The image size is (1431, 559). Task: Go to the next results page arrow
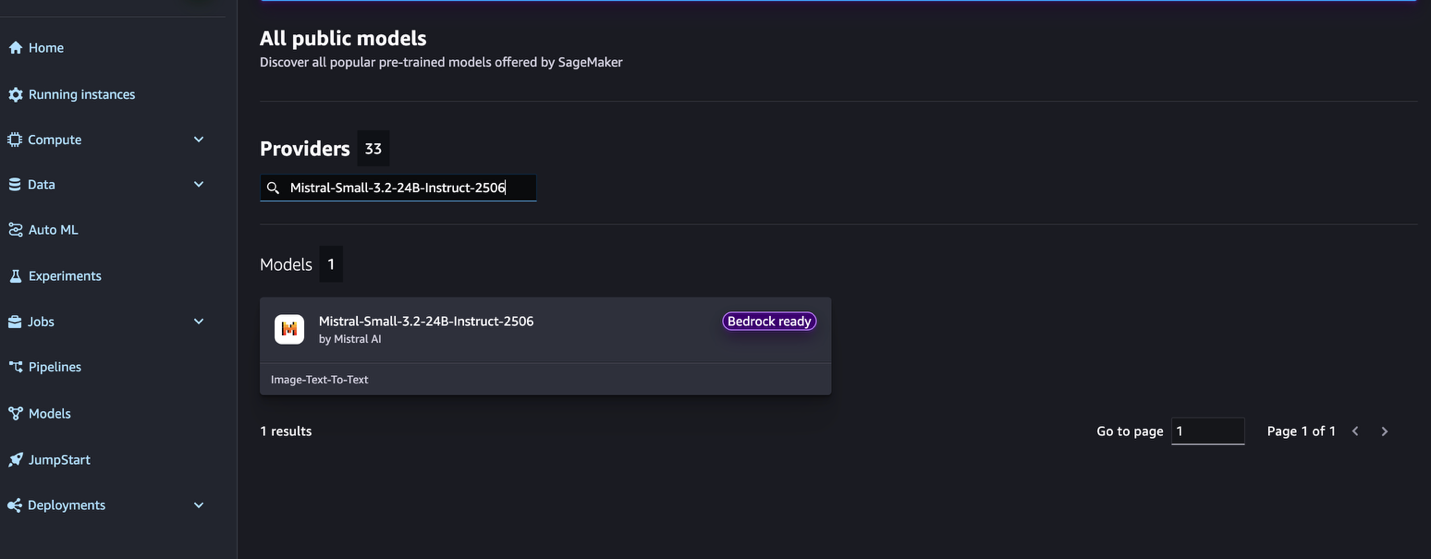[1385, 431]
